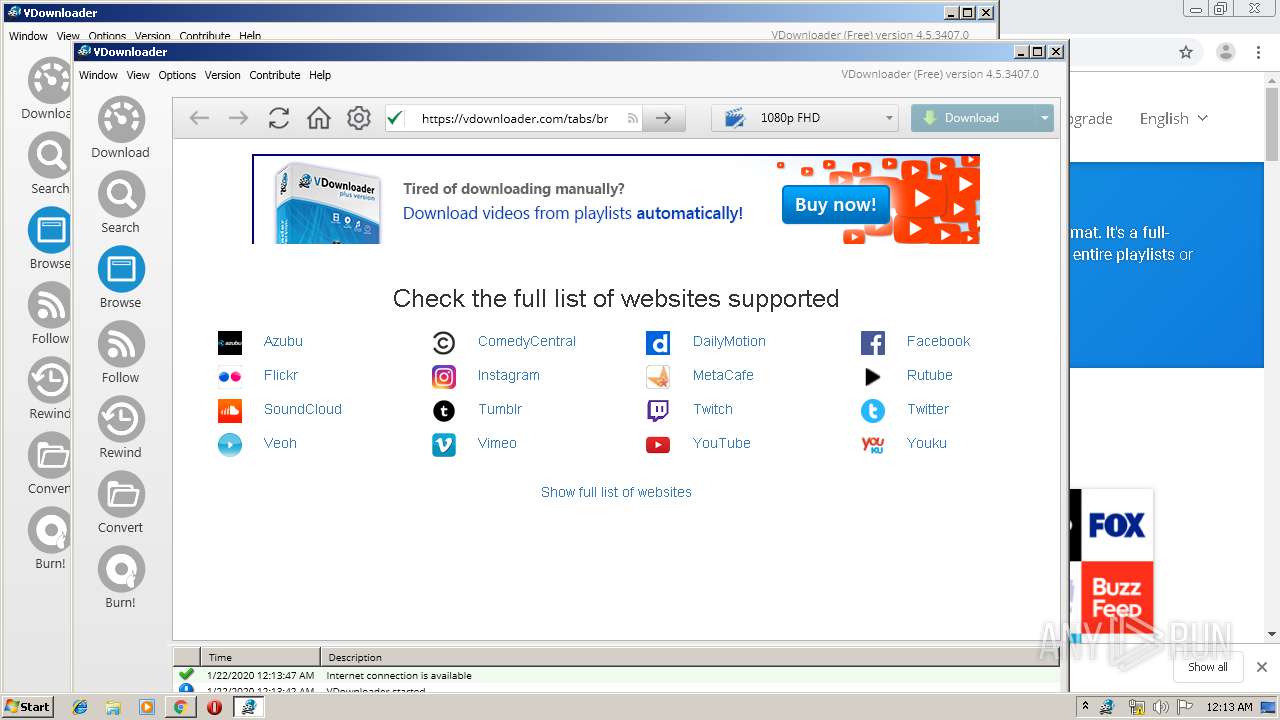Open the Options menu in front window

[177, 75]
